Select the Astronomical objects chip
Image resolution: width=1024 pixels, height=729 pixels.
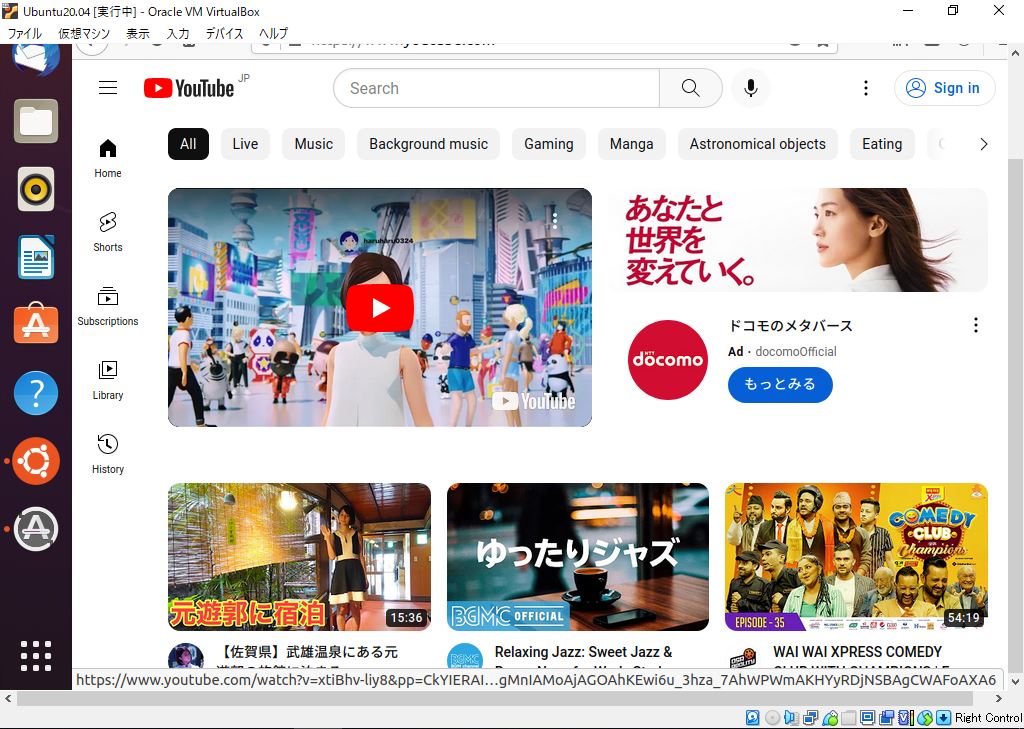pyautogui.click(x=757, y=144)
